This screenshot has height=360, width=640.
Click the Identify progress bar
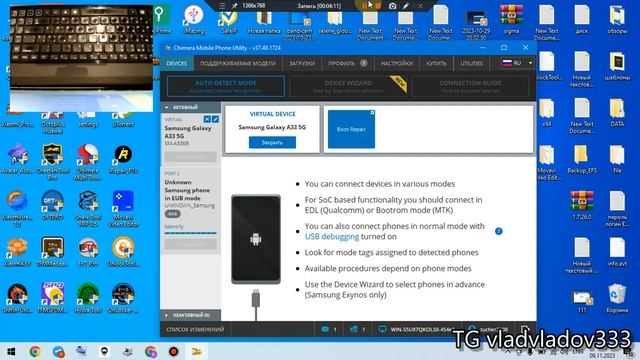(x=190, y=233)
